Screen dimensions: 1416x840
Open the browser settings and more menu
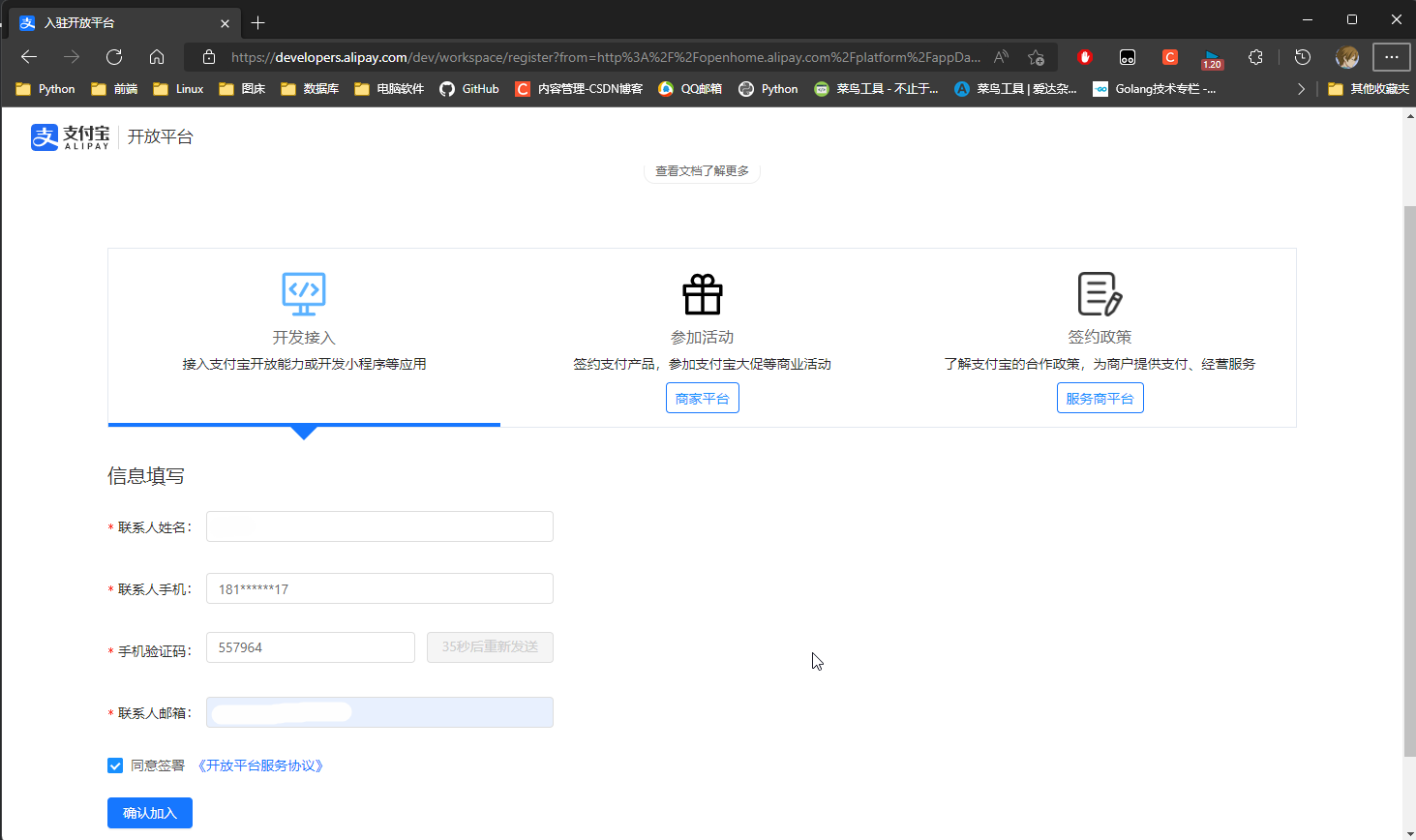pos(1392,57)
